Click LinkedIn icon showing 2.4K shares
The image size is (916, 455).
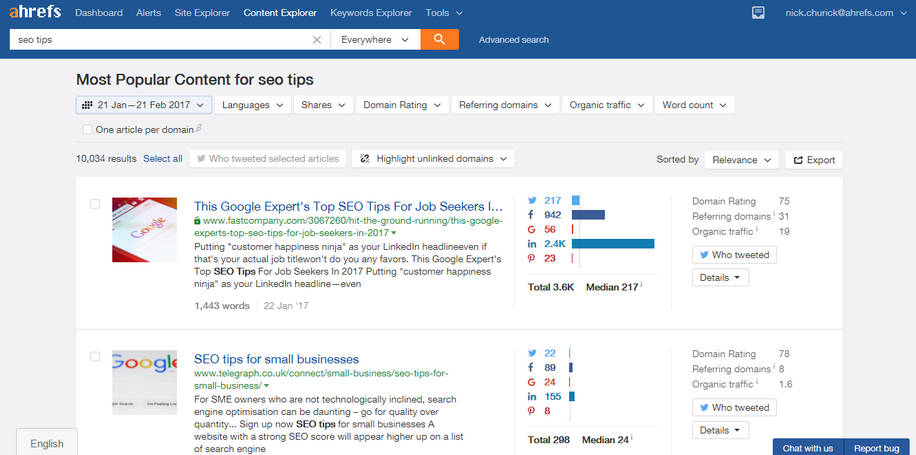click(532, 244)
